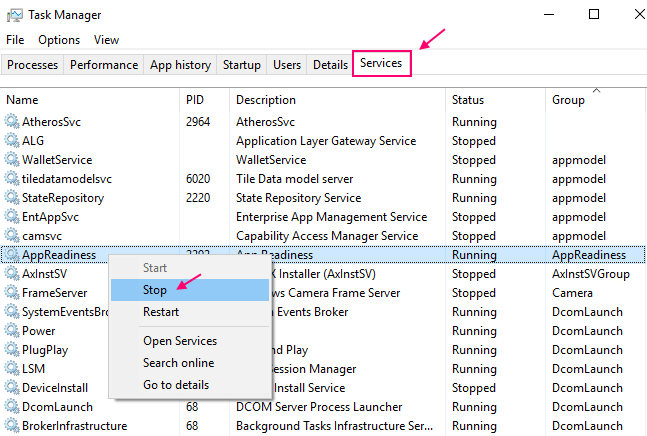Select Open Services from context menu
647x436 pixels.
coord(180,341)
